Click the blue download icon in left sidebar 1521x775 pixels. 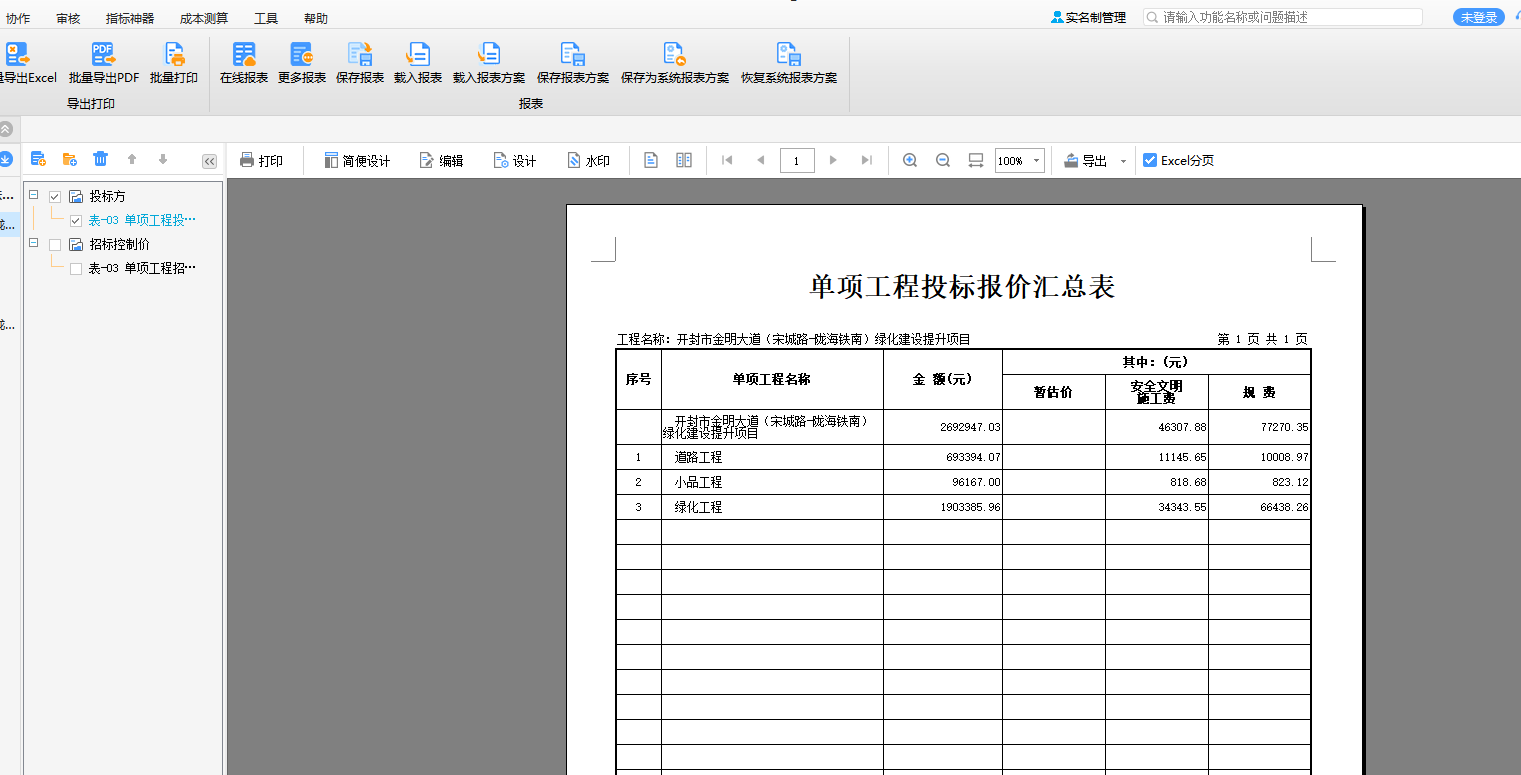pos(5,159)
